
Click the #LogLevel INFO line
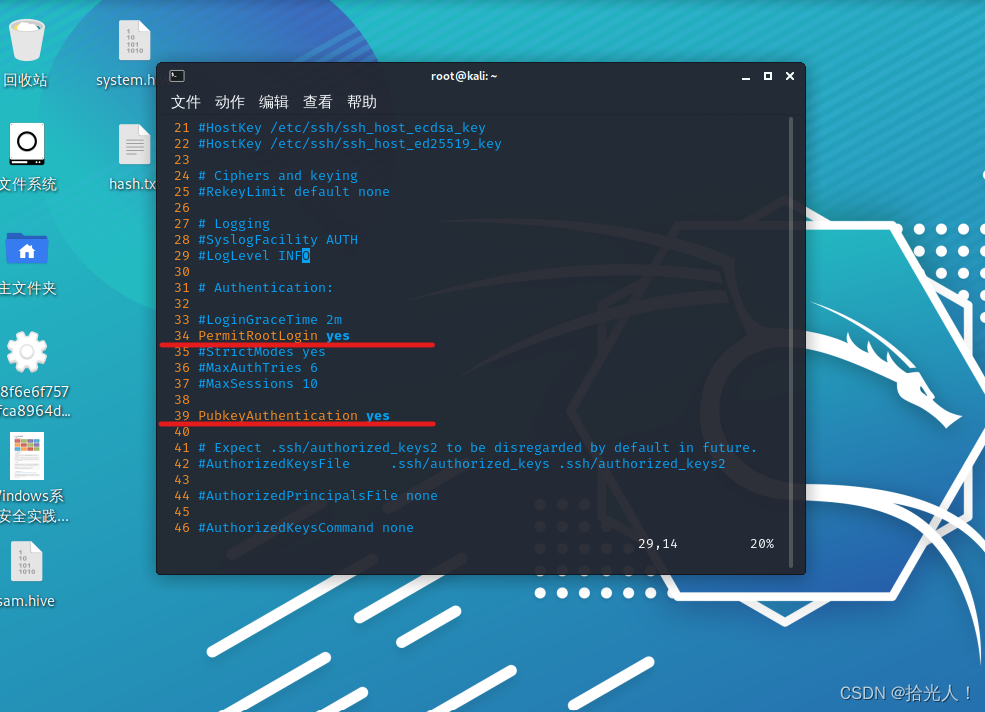tap(253, 255)
